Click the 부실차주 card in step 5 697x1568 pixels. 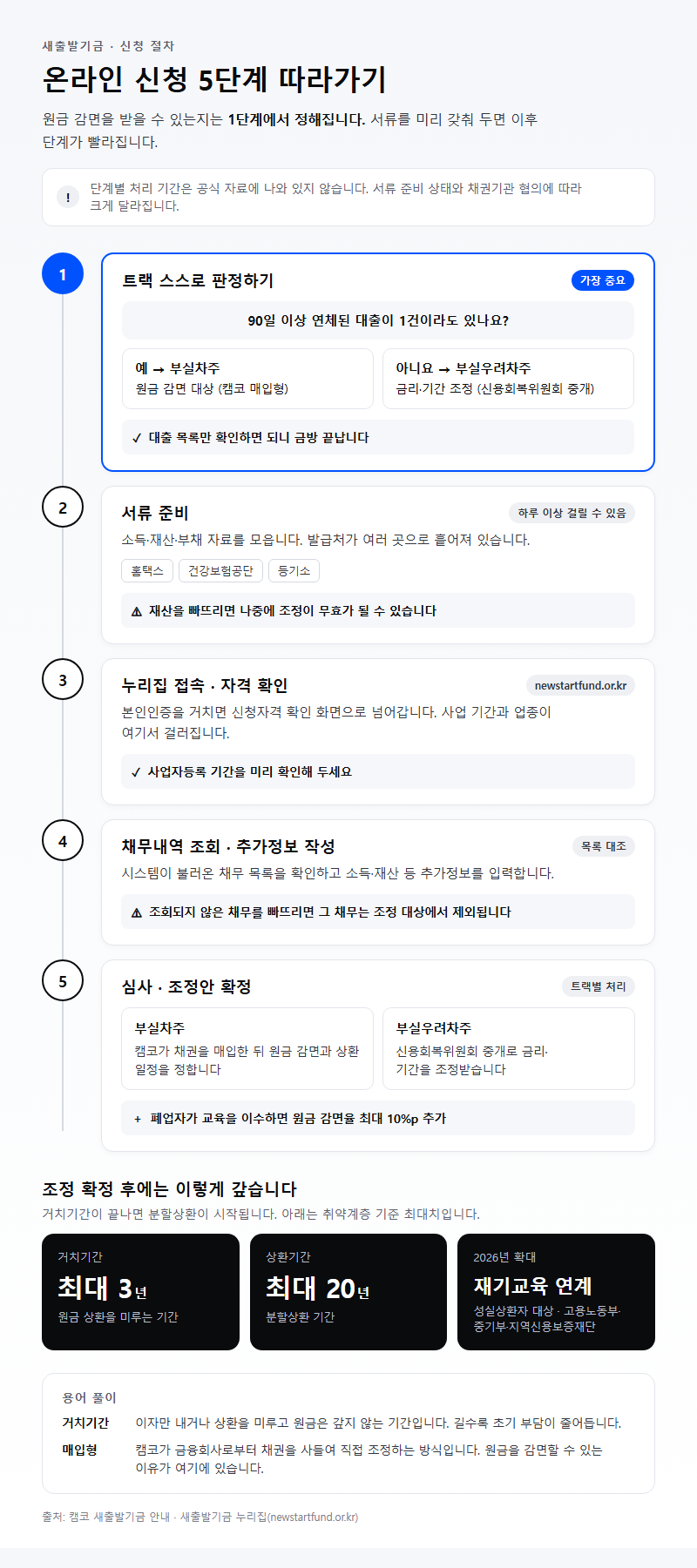tap(247, 1049)
